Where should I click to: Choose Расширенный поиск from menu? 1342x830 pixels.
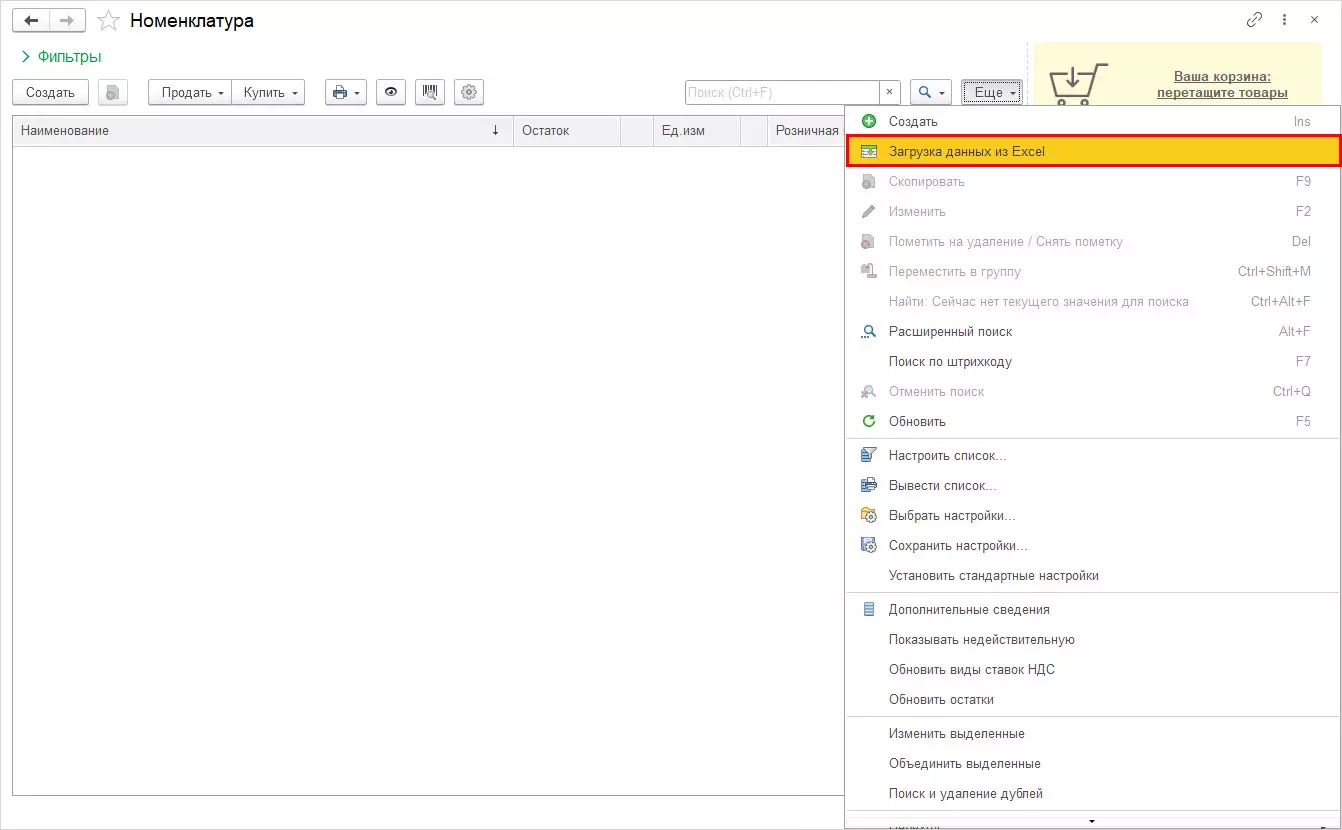[950, 331]
